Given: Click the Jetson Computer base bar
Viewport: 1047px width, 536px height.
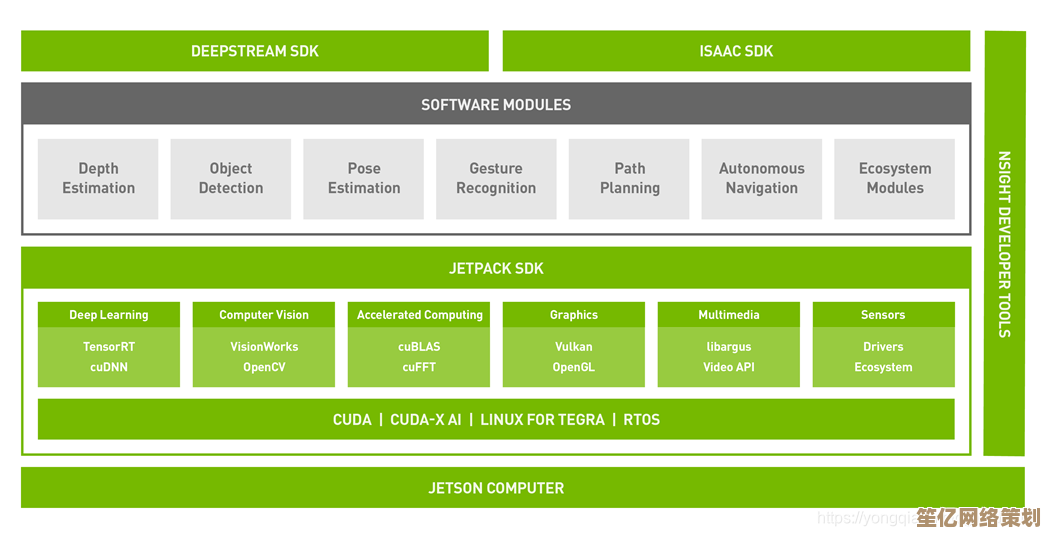Looking at the screenshot, I should [x=496, y=488].
